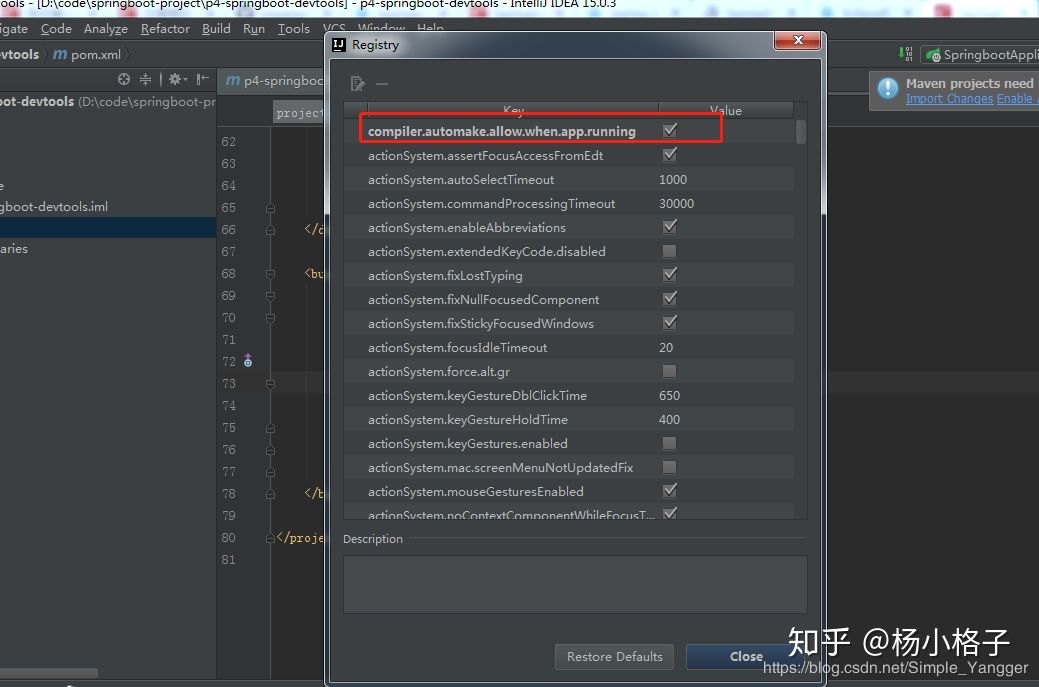
Task: Select the External Libraries node in Project tree
Action: pos(14,248)
